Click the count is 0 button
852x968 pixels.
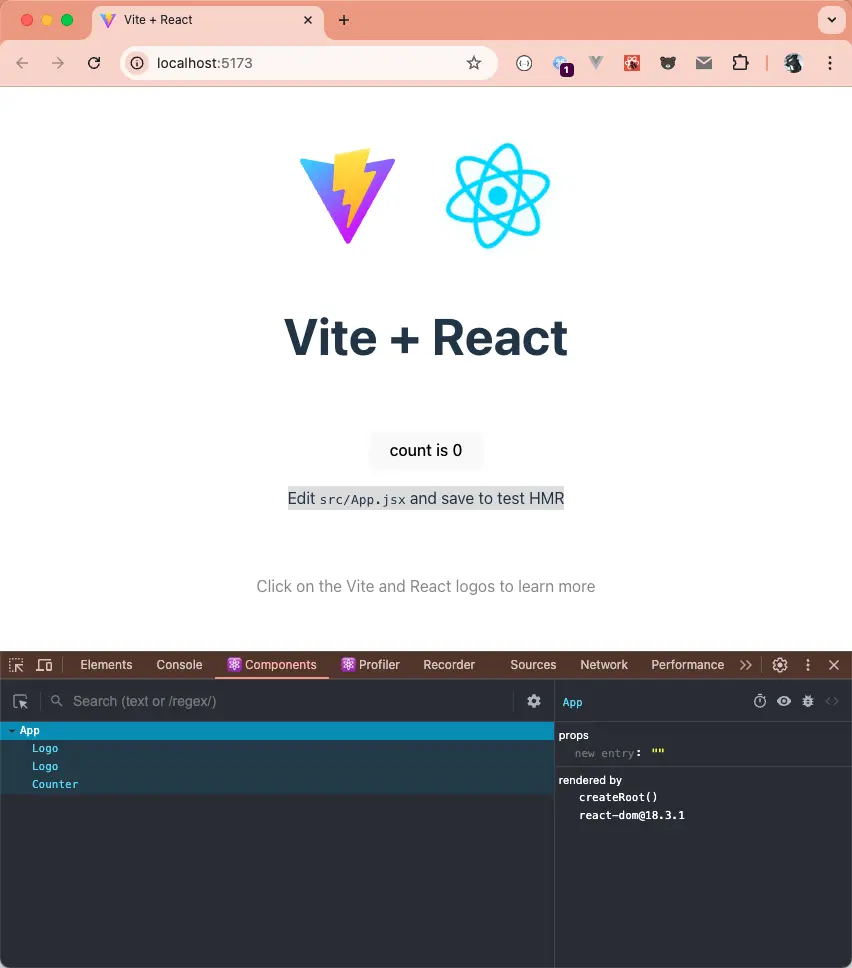click(x=426, y=450)
